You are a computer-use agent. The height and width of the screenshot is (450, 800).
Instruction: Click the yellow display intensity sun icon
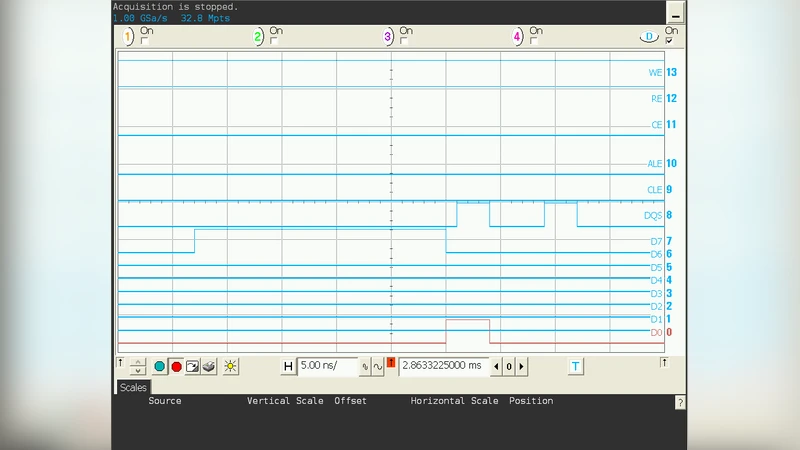(231, 367)
